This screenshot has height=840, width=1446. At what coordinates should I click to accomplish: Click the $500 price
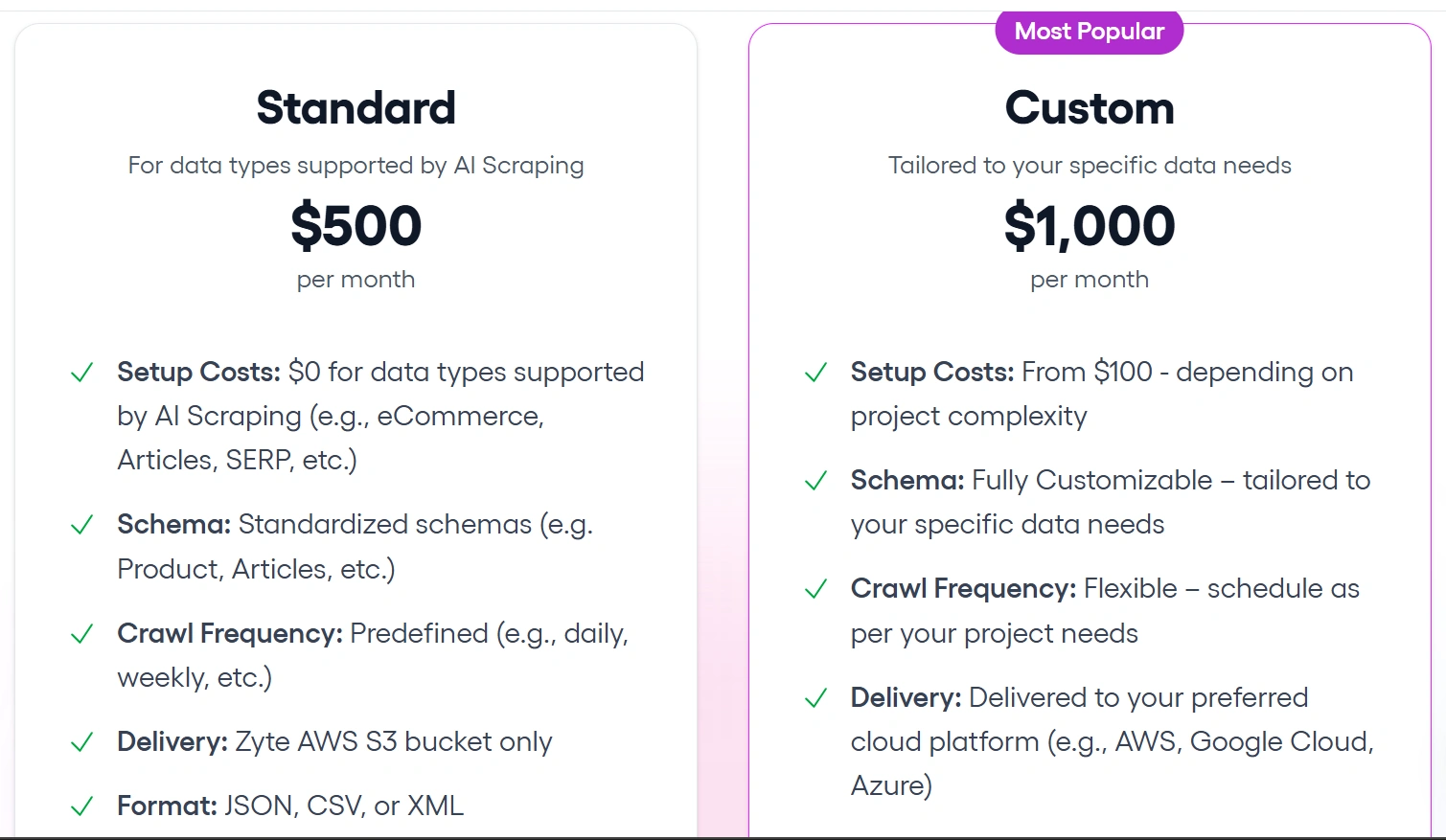356,226
